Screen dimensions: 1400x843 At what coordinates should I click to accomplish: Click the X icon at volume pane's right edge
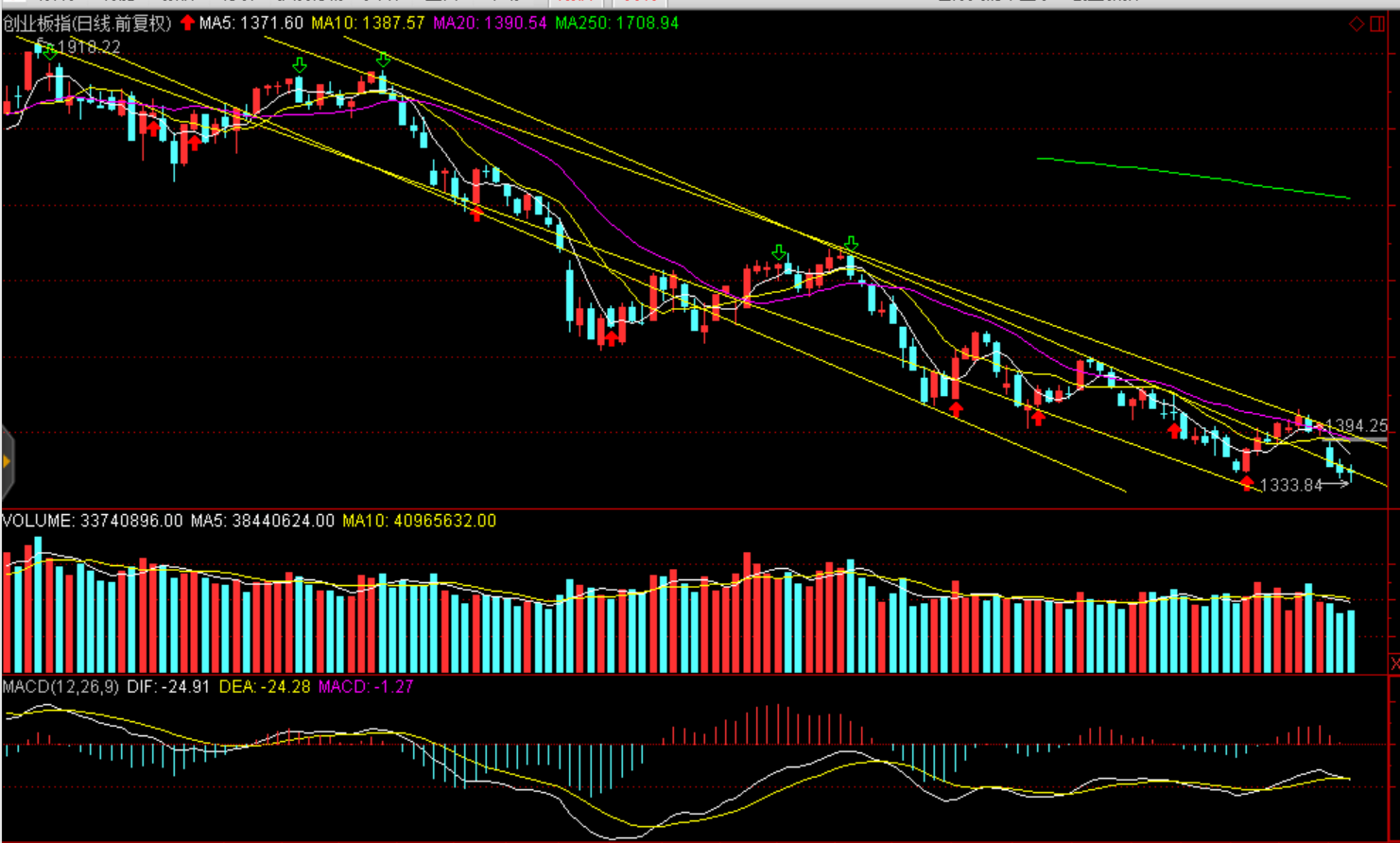tap(1394, 664)
